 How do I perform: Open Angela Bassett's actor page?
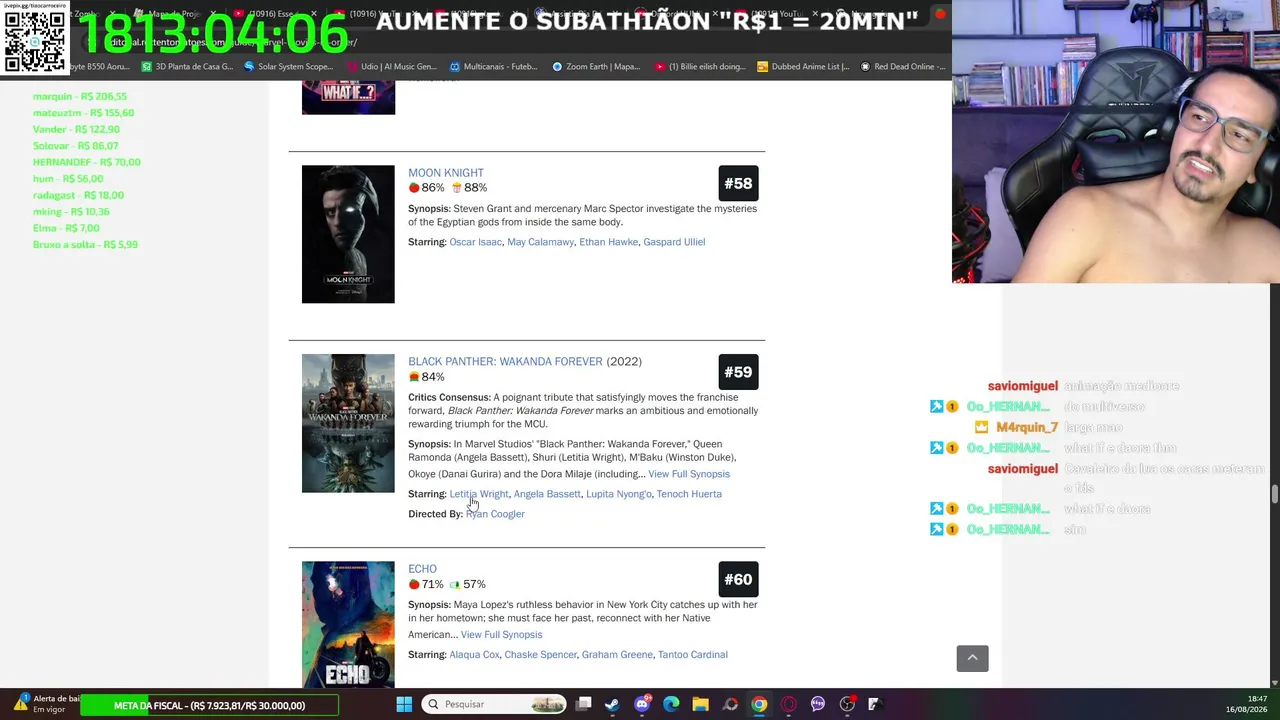547,494
